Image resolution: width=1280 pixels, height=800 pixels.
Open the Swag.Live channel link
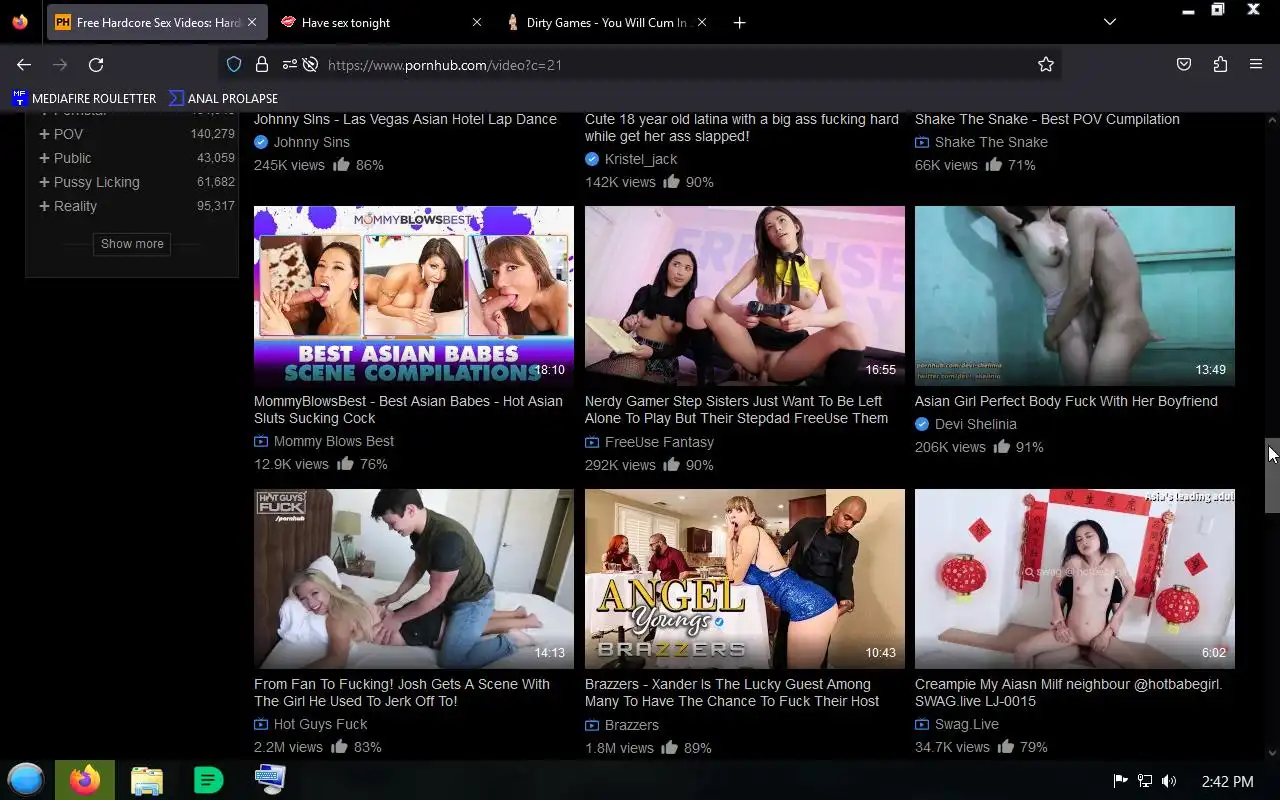[x=967, y=724]
